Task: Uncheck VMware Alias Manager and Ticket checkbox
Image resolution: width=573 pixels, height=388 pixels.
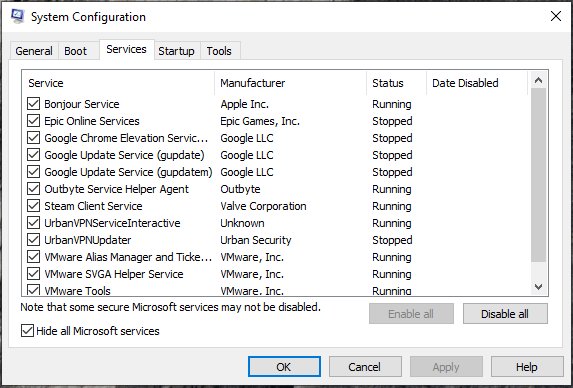Action: (34, 257)
